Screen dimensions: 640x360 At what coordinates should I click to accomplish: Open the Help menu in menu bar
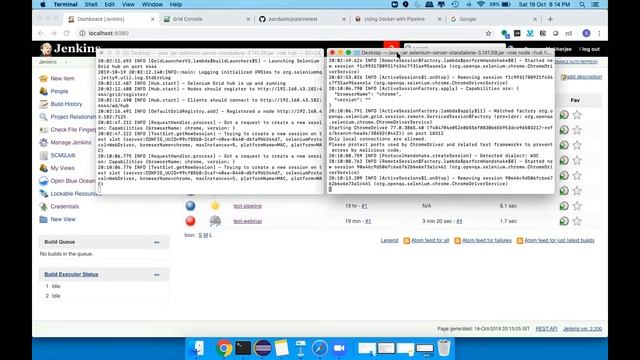pyautogui.click(x=176, y=4)
